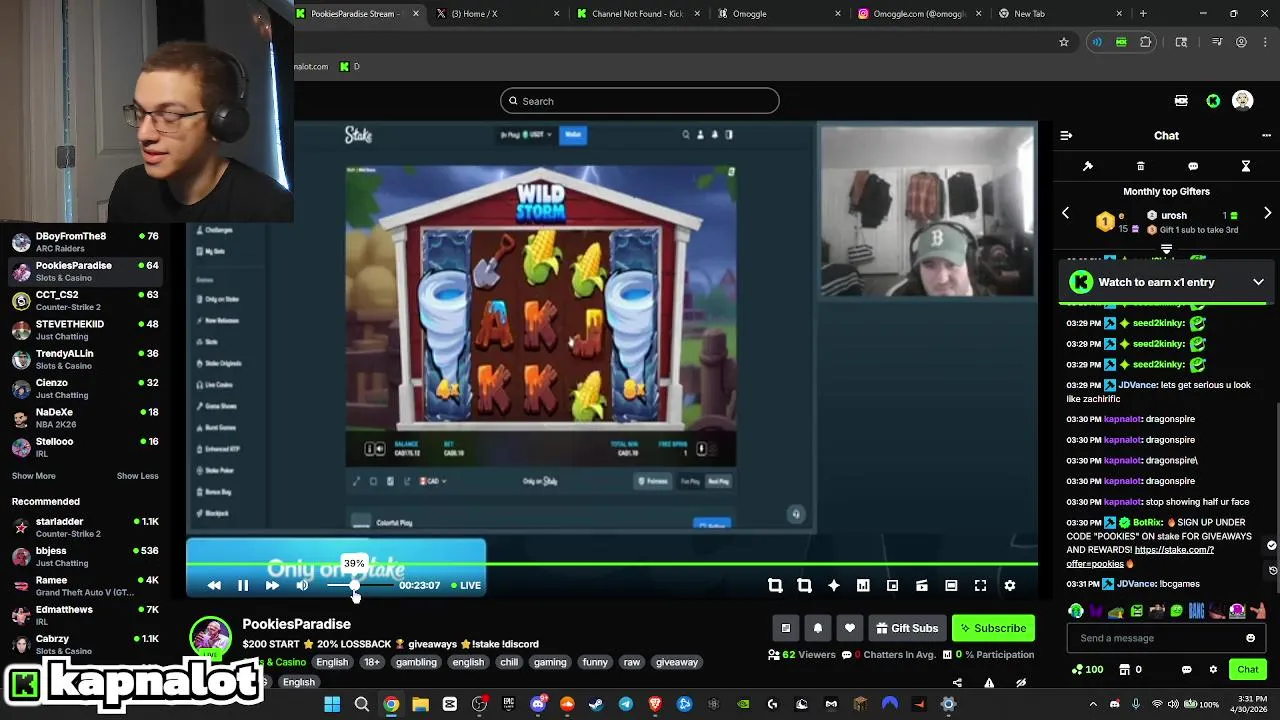Enable picture-in-picture mini player
The image size is (1280, 720).
(x=892, y=586)
